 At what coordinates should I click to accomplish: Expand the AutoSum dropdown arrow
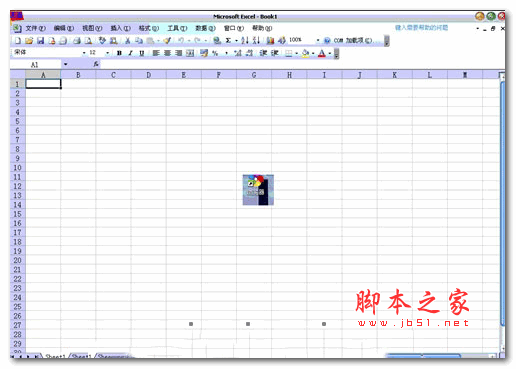[x=236, y=41]
